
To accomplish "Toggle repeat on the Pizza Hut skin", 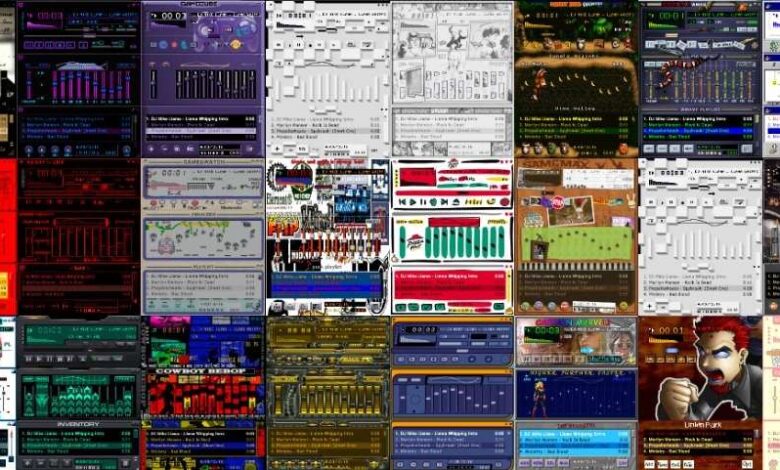I will pyautogui.click(x=491, y=201).
